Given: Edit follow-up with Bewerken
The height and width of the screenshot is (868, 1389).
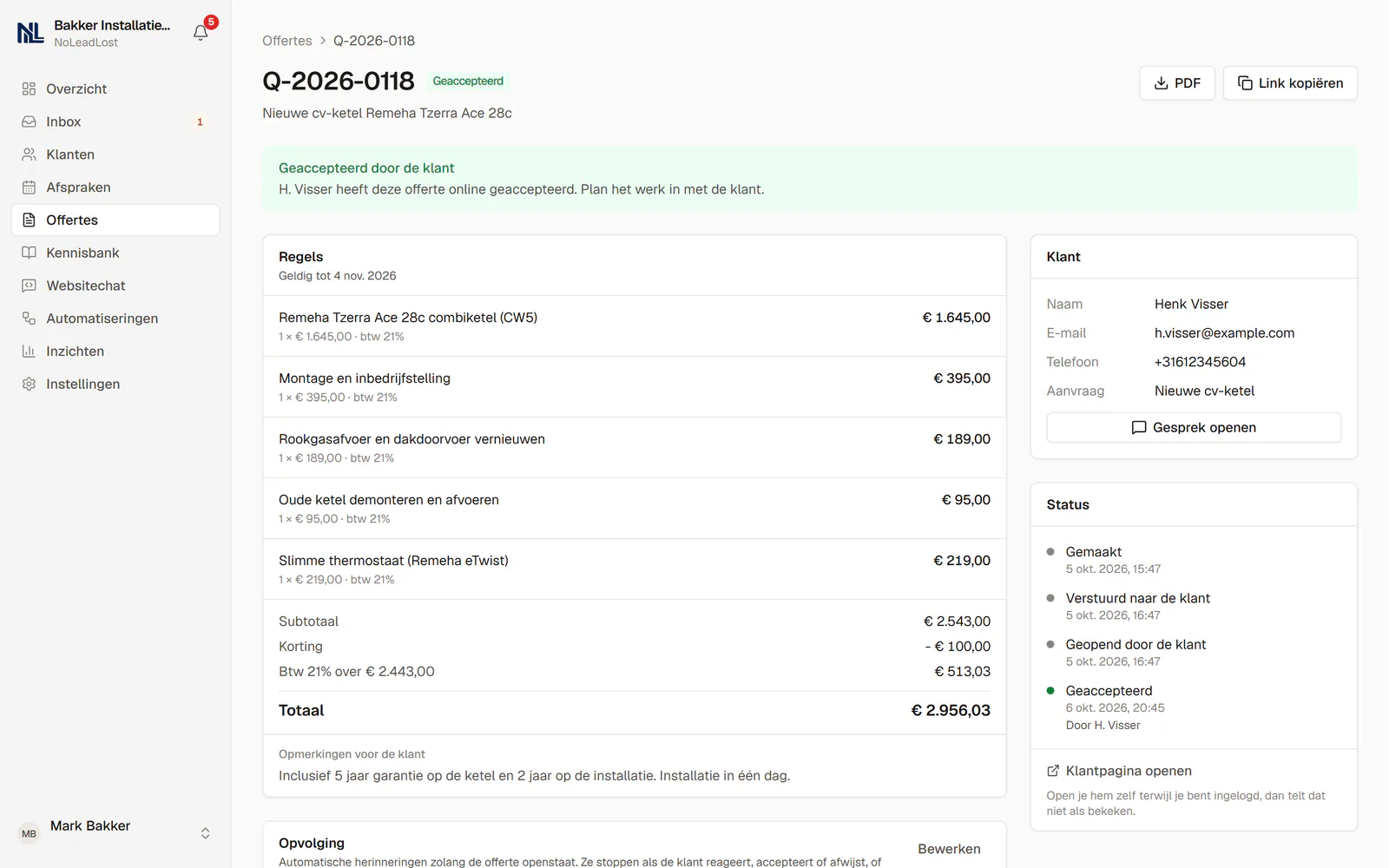Looking at the screenshot, I should point(949,849).
